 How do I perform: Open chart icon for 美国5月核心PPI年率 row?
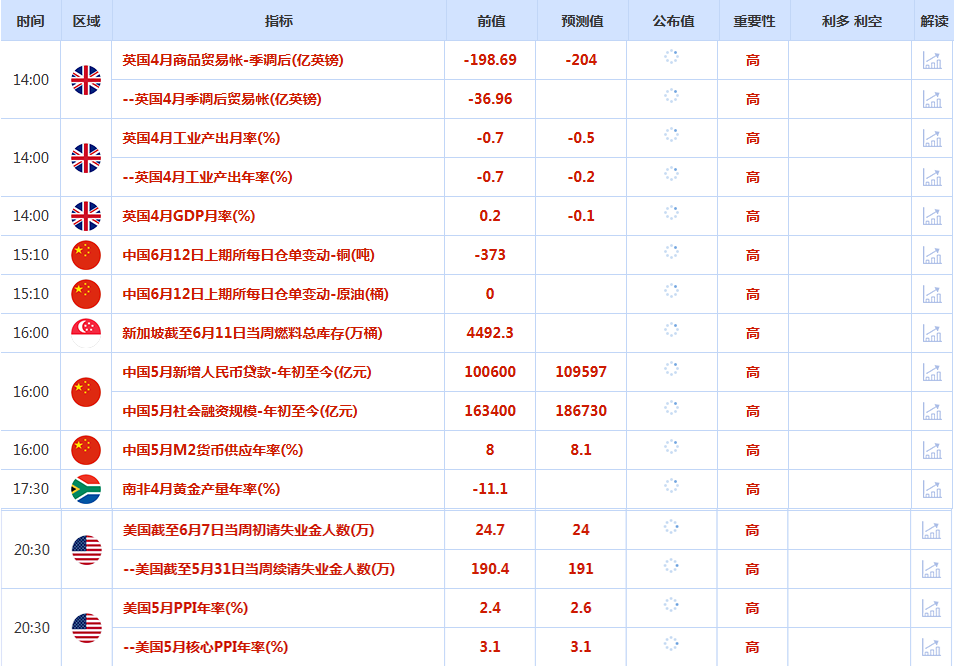click(931, 647)
